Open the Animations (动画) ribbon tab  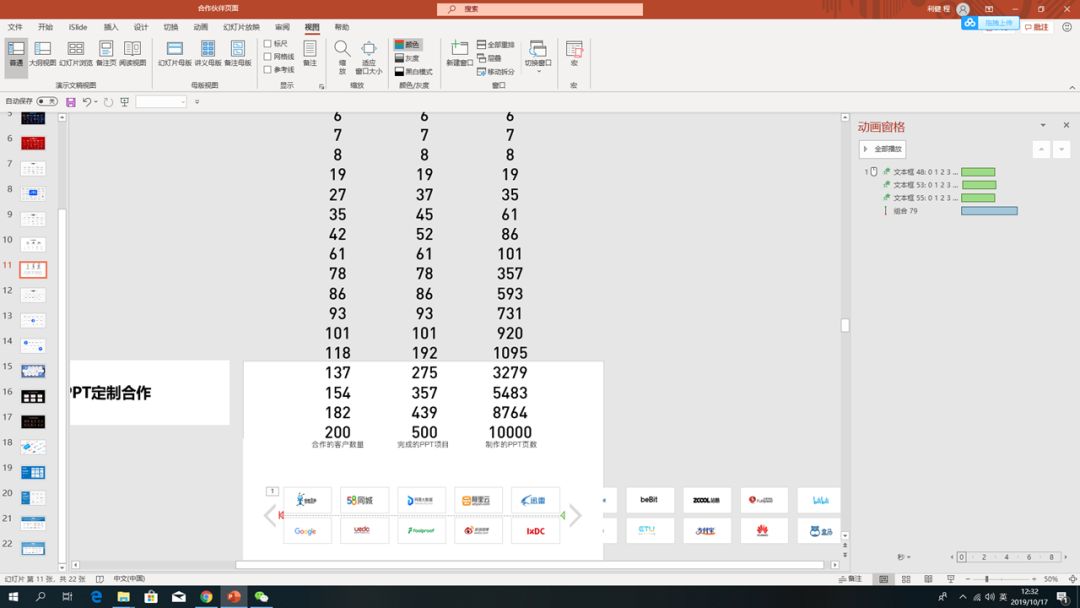click(x=201, y=27)
